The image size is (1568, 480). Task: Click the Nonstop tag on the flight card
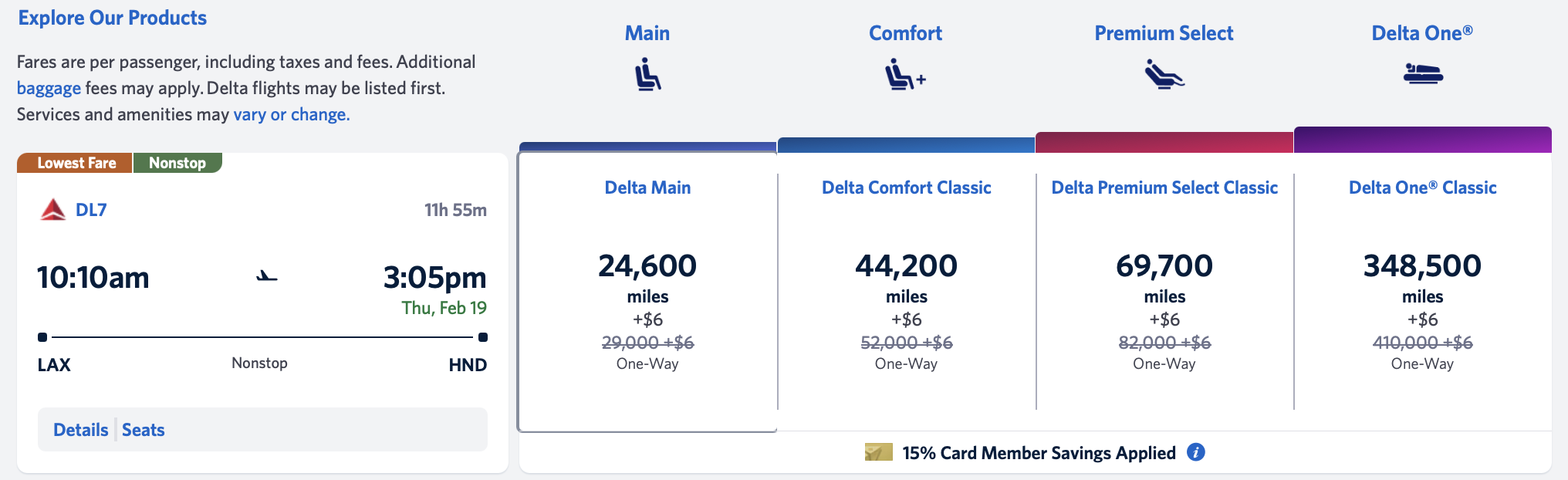177,163
